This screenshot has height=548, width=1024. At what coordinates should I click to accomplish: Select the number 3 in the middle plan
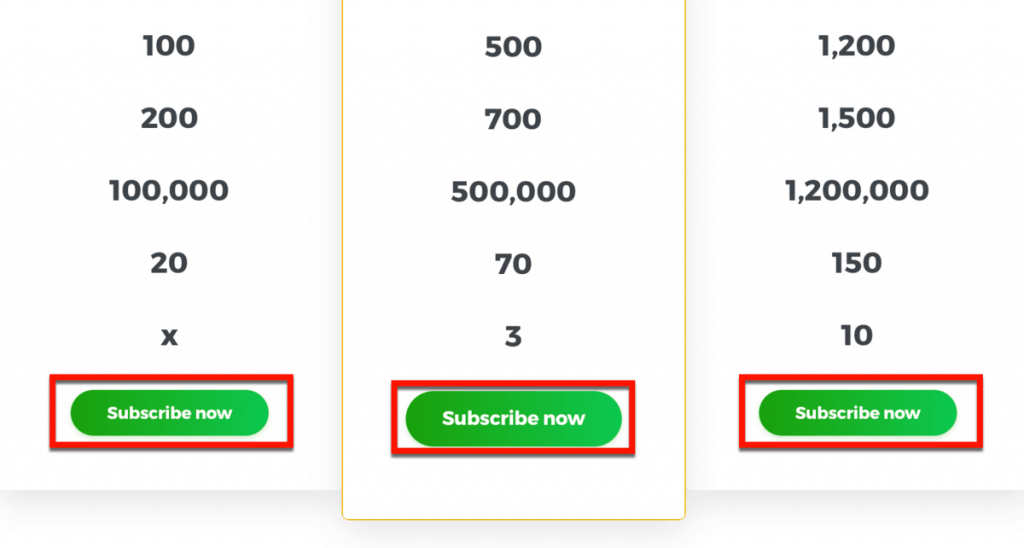click(513, 336)
